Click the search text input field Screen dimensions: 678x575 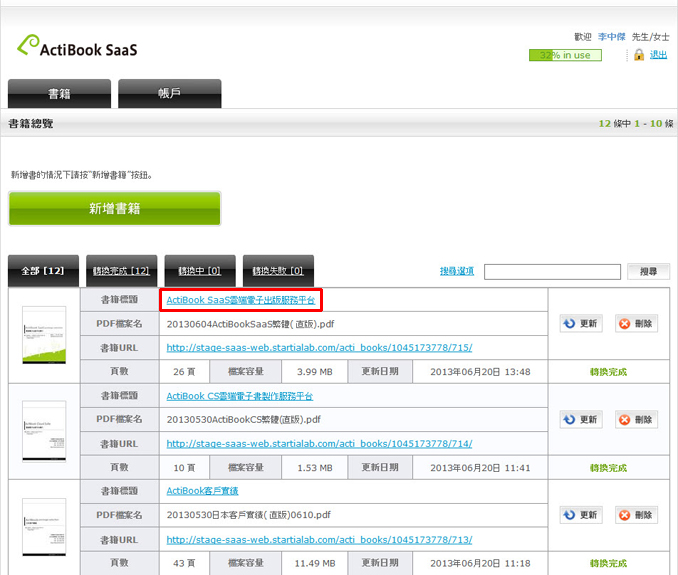tap(552, 272)
